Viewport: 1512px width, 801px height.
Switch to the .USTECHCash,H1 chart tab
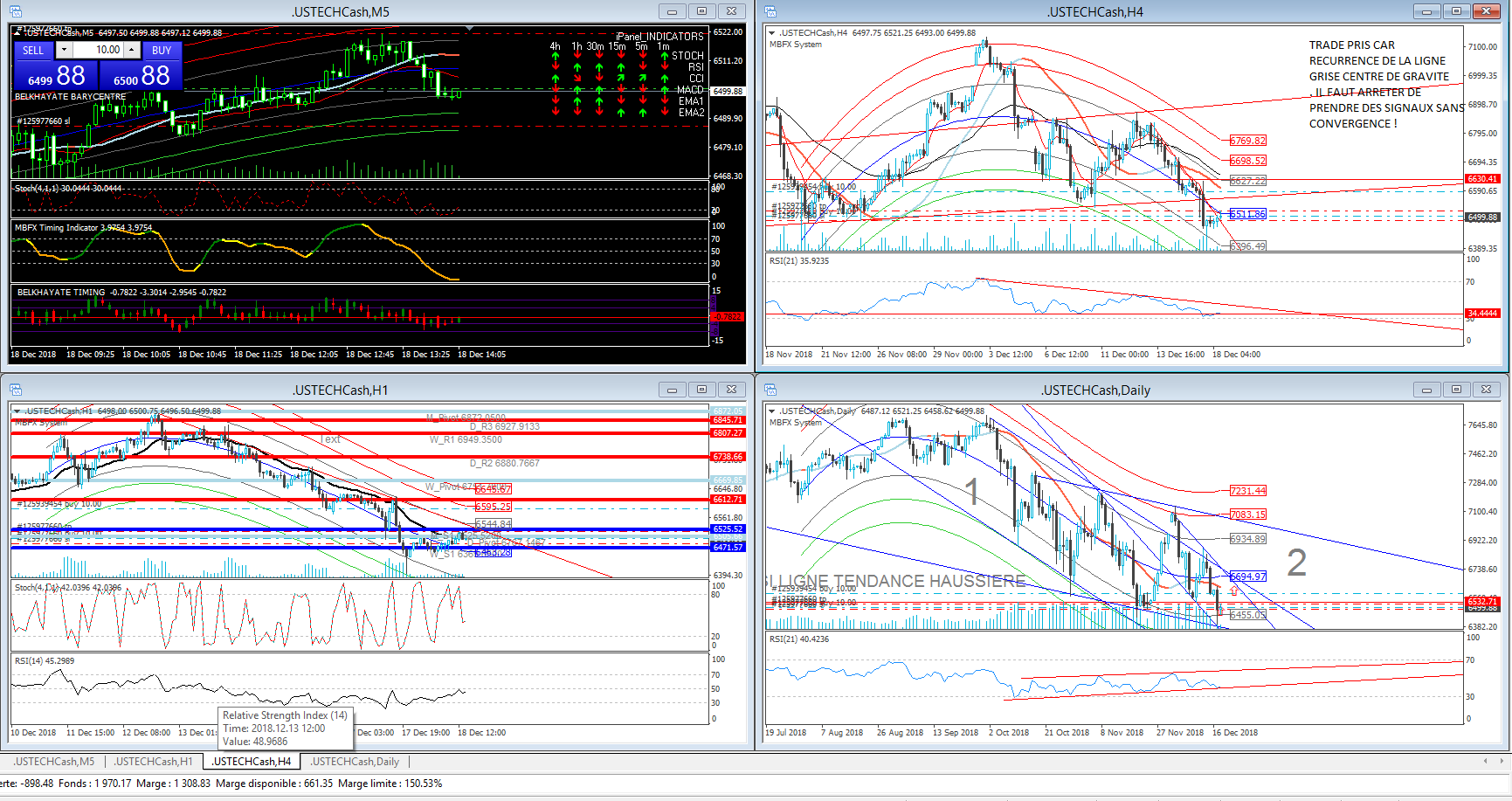[x=153, y=762]
